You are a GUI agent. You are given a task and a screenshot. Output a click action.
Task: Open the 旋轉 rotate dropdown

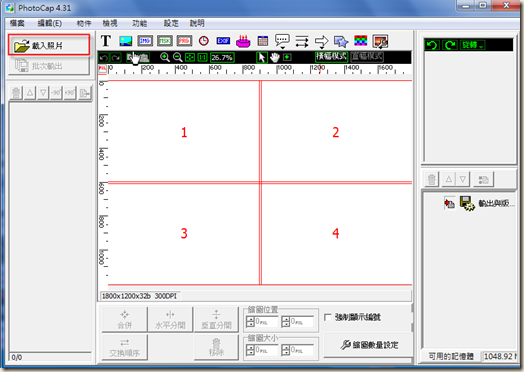pyautogui.click(x=472, y=45)
